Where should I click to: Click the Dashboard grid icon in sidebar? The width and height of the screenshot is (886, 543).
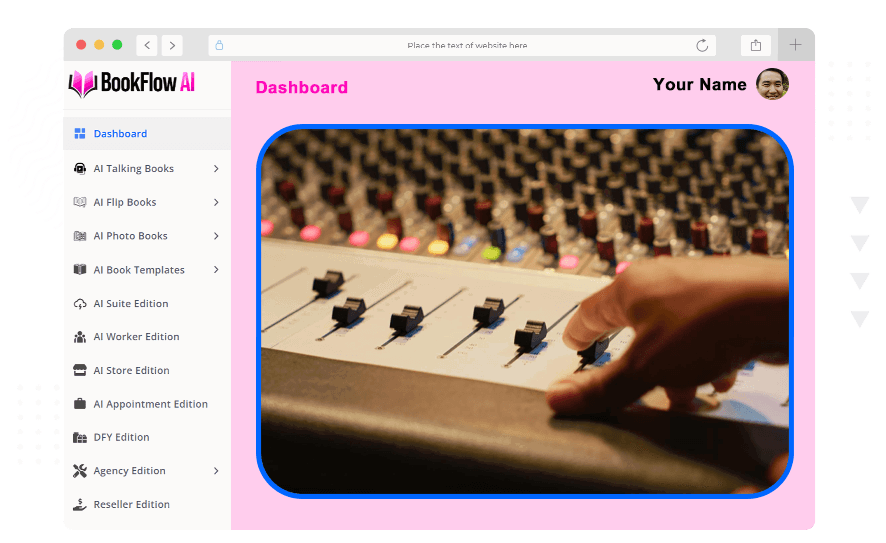pos(80,134)
